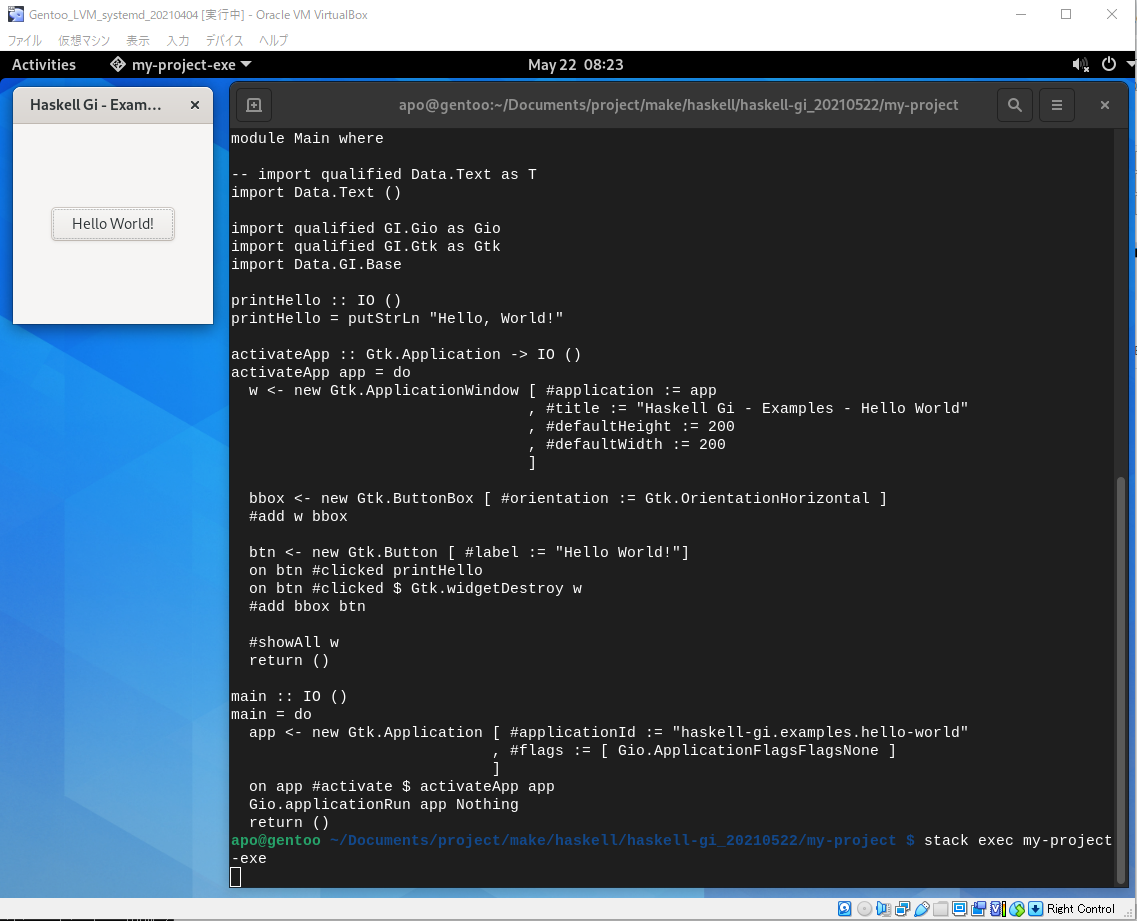Open the terminal hamburger menu
This screenshot has height=921, width=1137.
[1057, 105]
